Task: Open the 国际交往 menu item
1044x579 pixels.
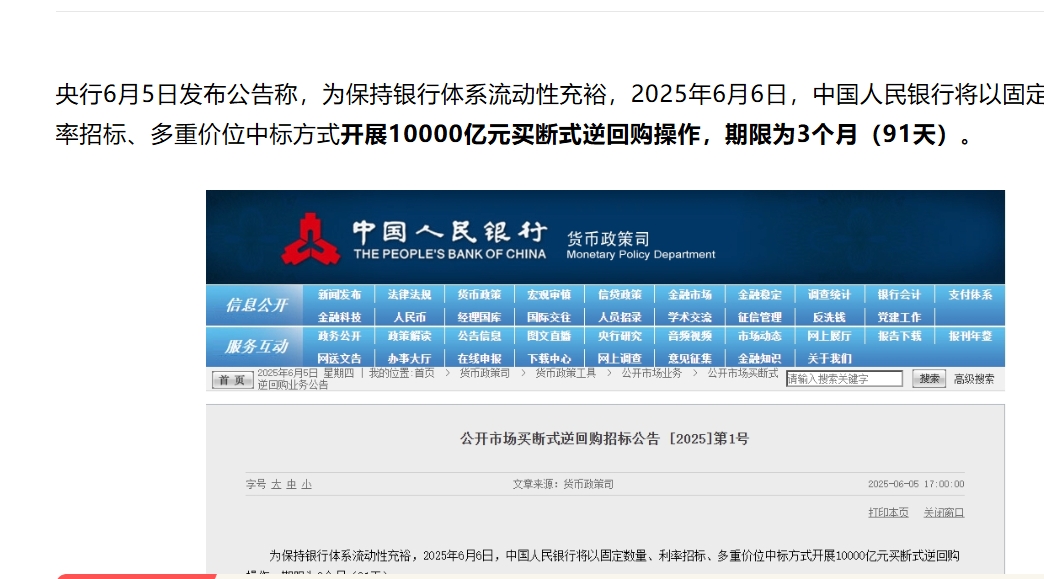Action: pos(549,317)
